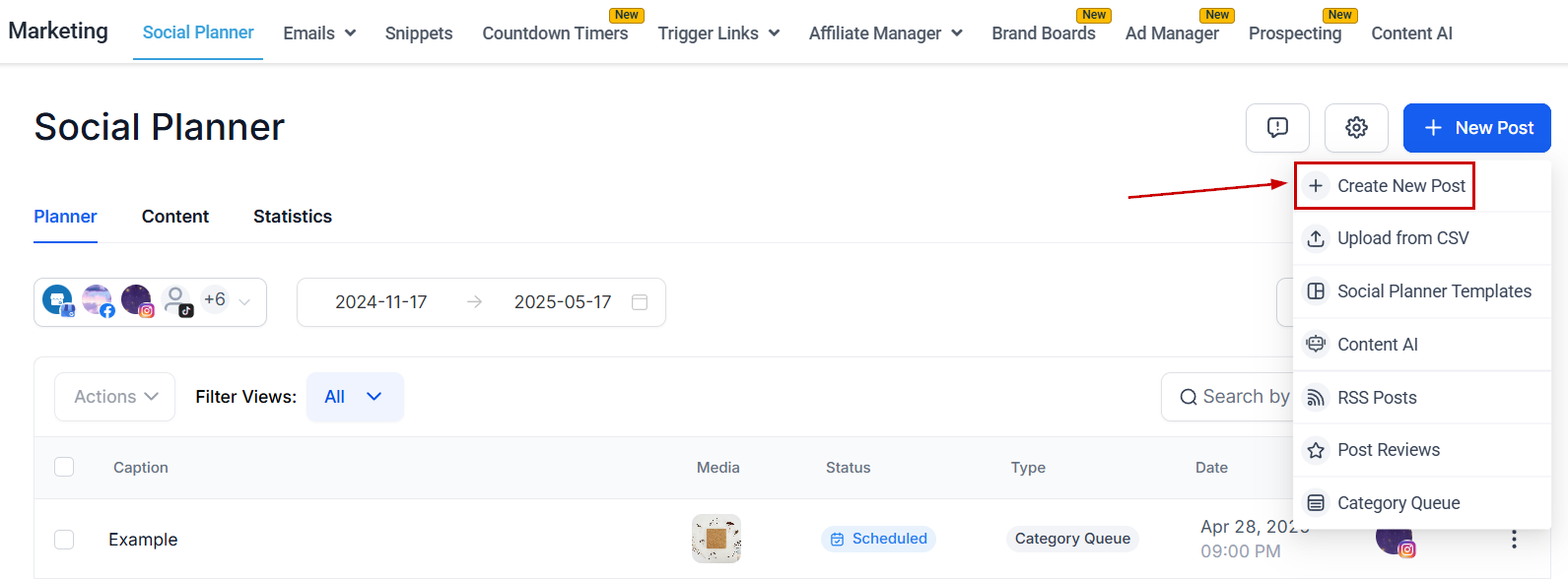
Task: Click the start date 2024-11-17 field
Action: [381, 302]
